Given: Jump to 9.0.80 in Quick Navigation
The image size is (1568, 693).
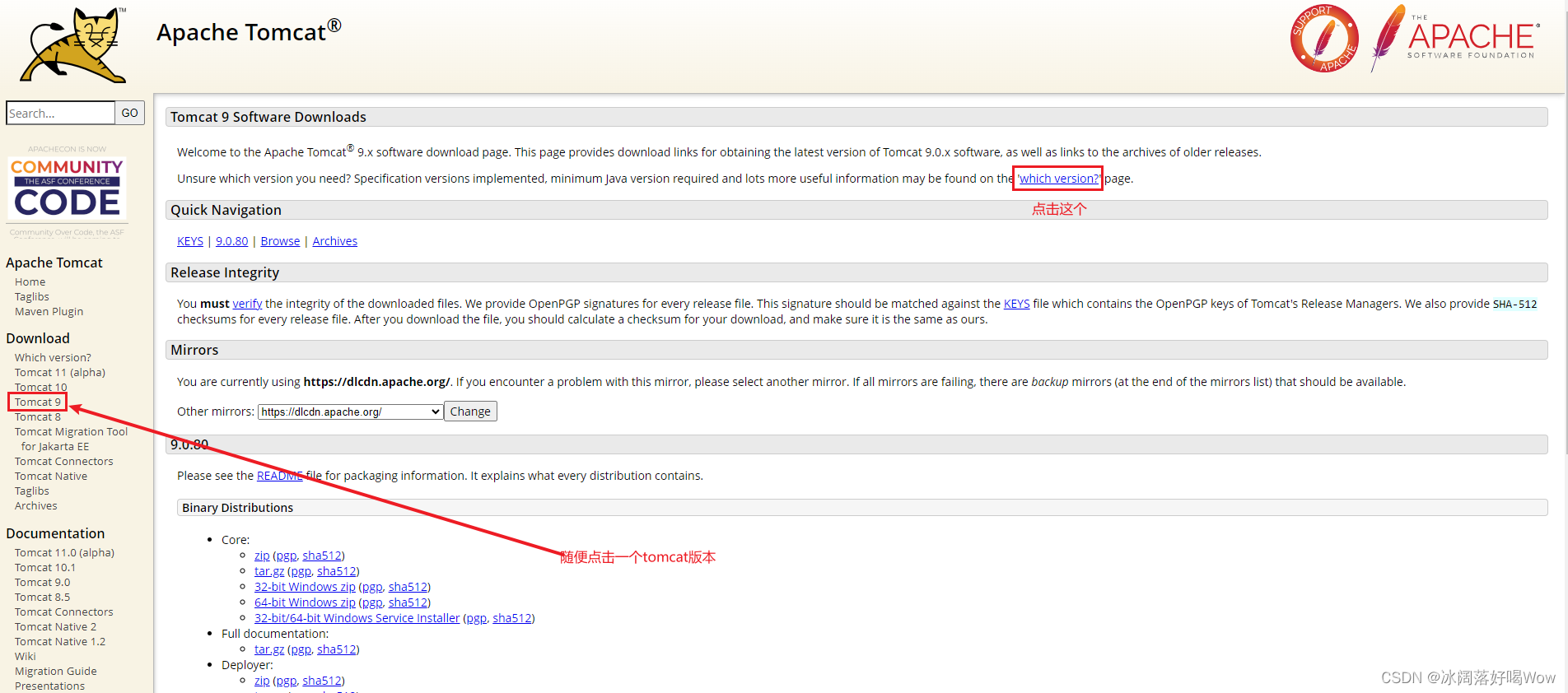Looking at the screenshot, I should click(231, 241).
